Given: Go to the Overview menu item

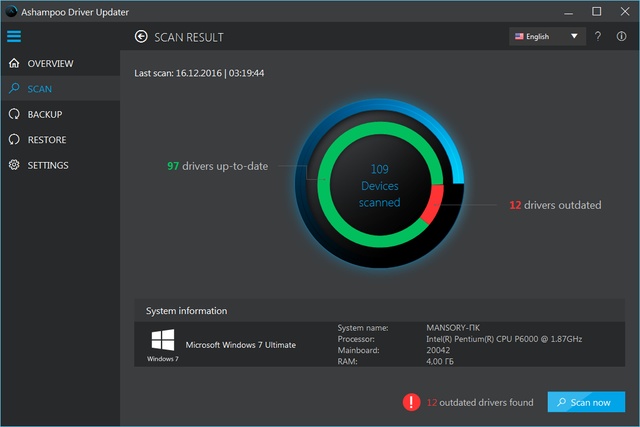Looking at the screenshot, I should (x=50, y=64).
